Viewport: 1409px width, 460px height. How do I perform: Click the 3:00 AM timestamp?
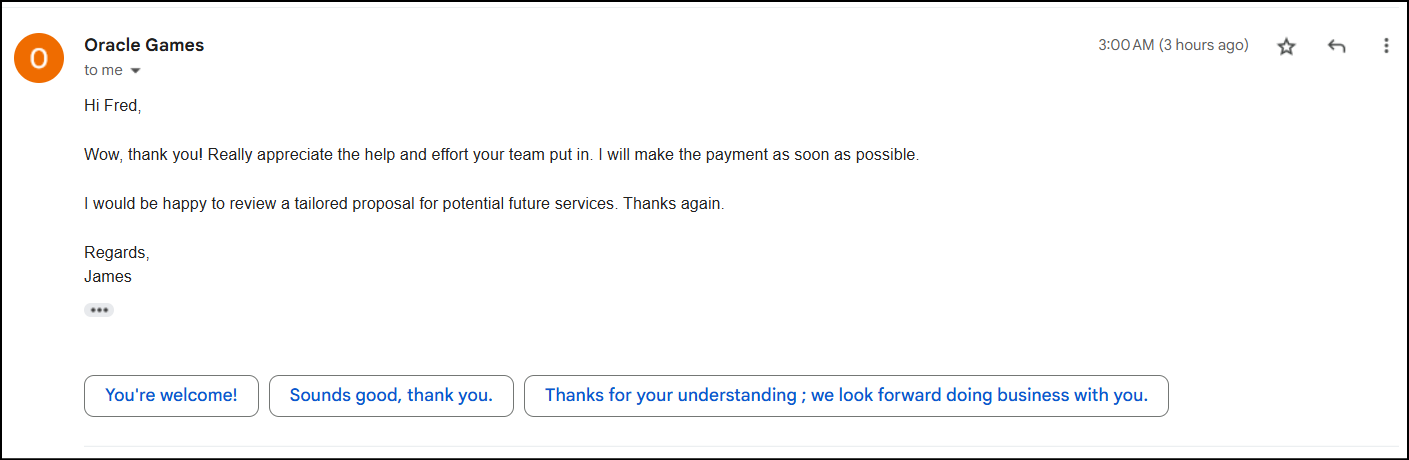[1126, 45]
